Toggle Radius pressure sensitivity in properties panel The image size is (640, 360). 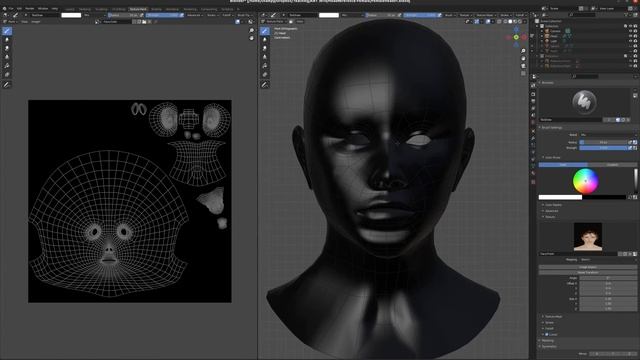[x=630, y=142]
